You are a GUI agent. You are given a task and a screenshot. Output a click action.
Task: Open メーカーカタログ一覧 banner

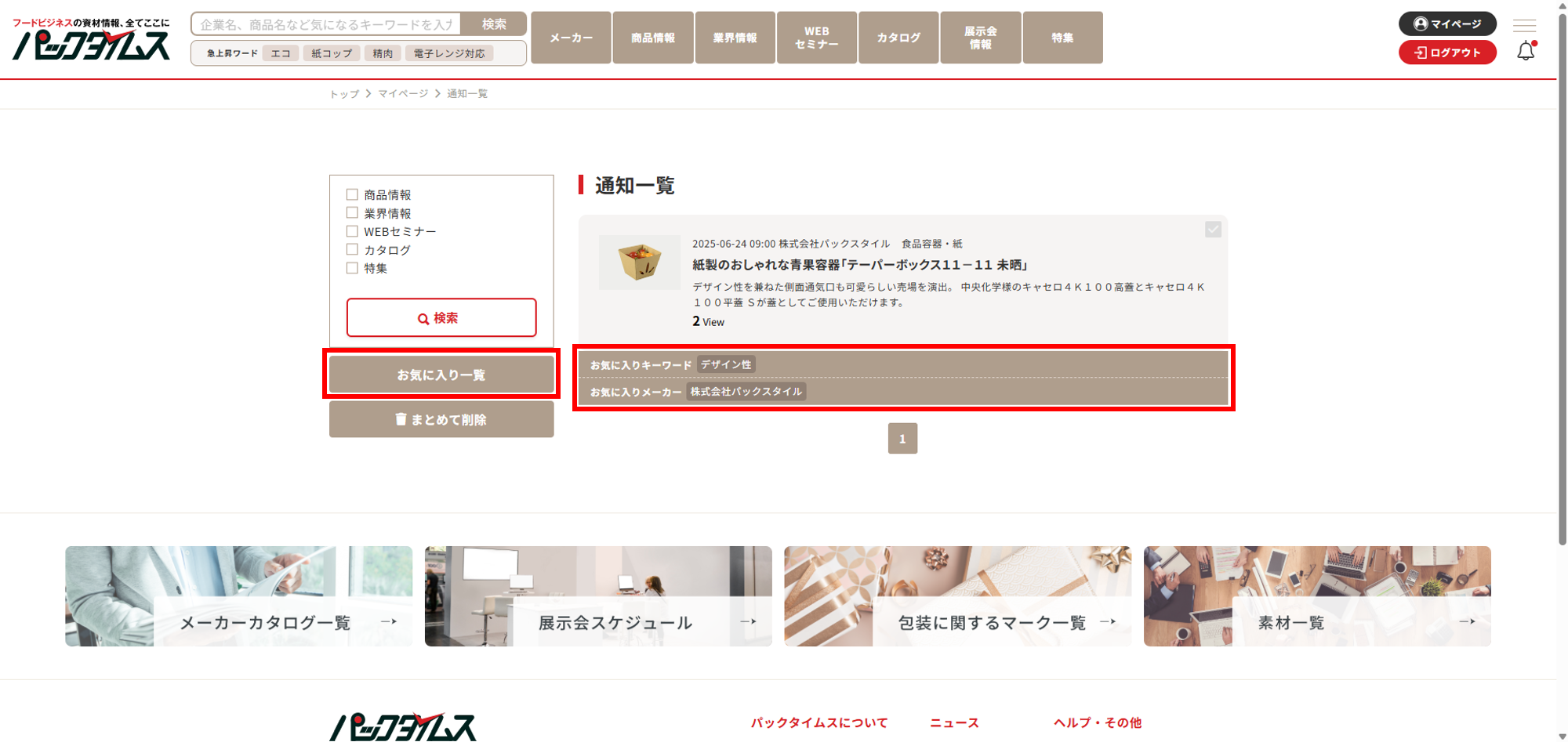tap(238, 596)
